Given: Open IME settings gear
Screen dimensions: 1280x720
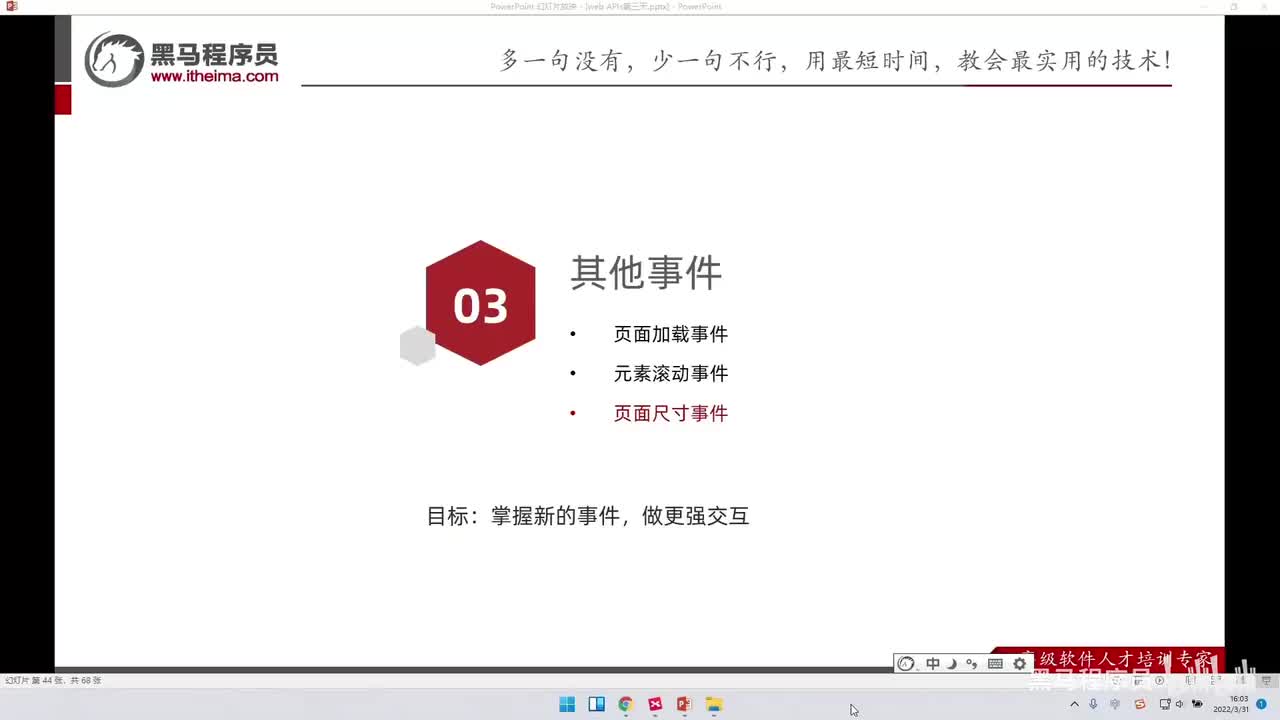Looking at the screenshot, I should [x=1019, y=663].
